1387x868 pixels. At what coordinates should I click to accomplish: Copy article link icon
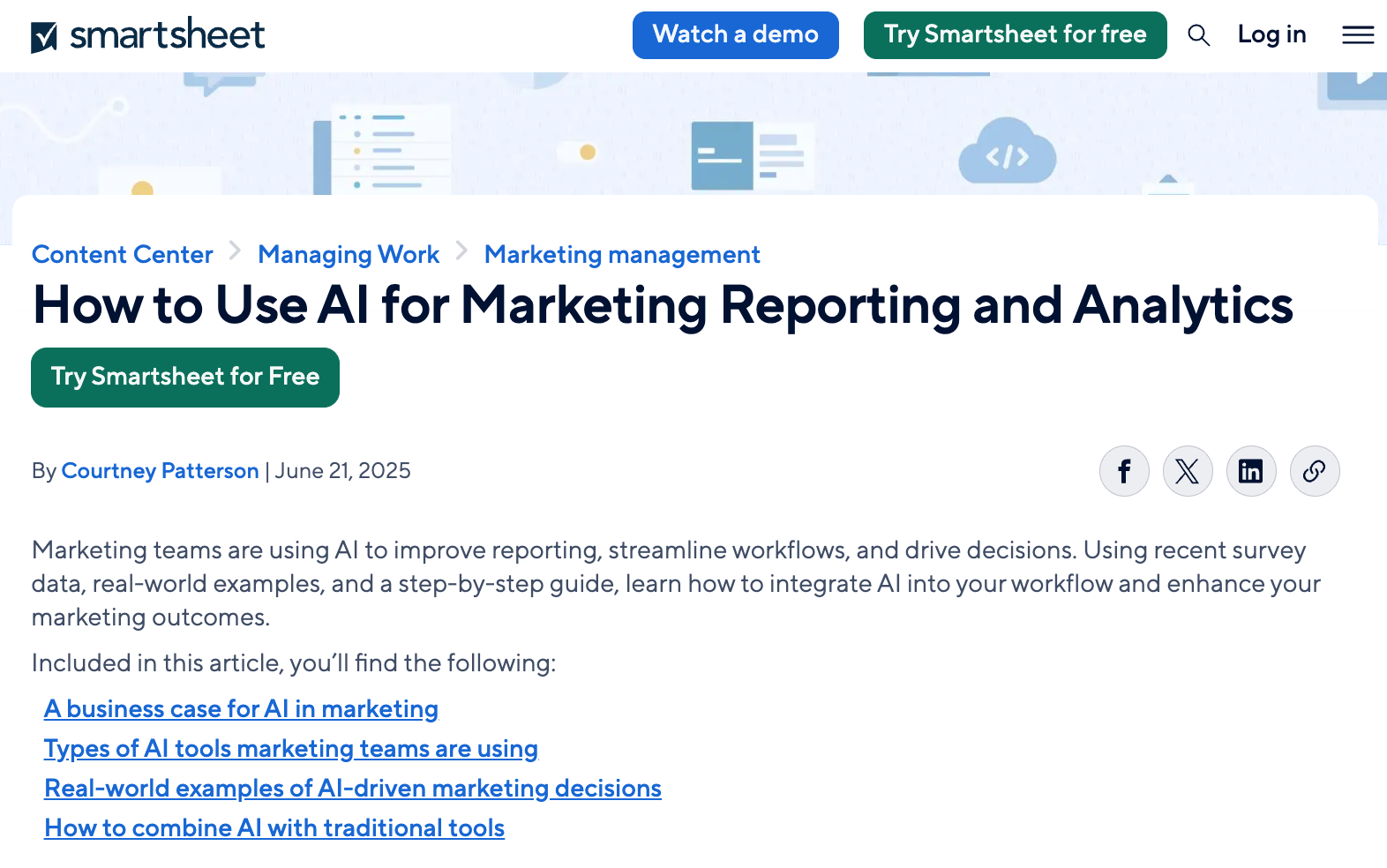pos(1315,471)
